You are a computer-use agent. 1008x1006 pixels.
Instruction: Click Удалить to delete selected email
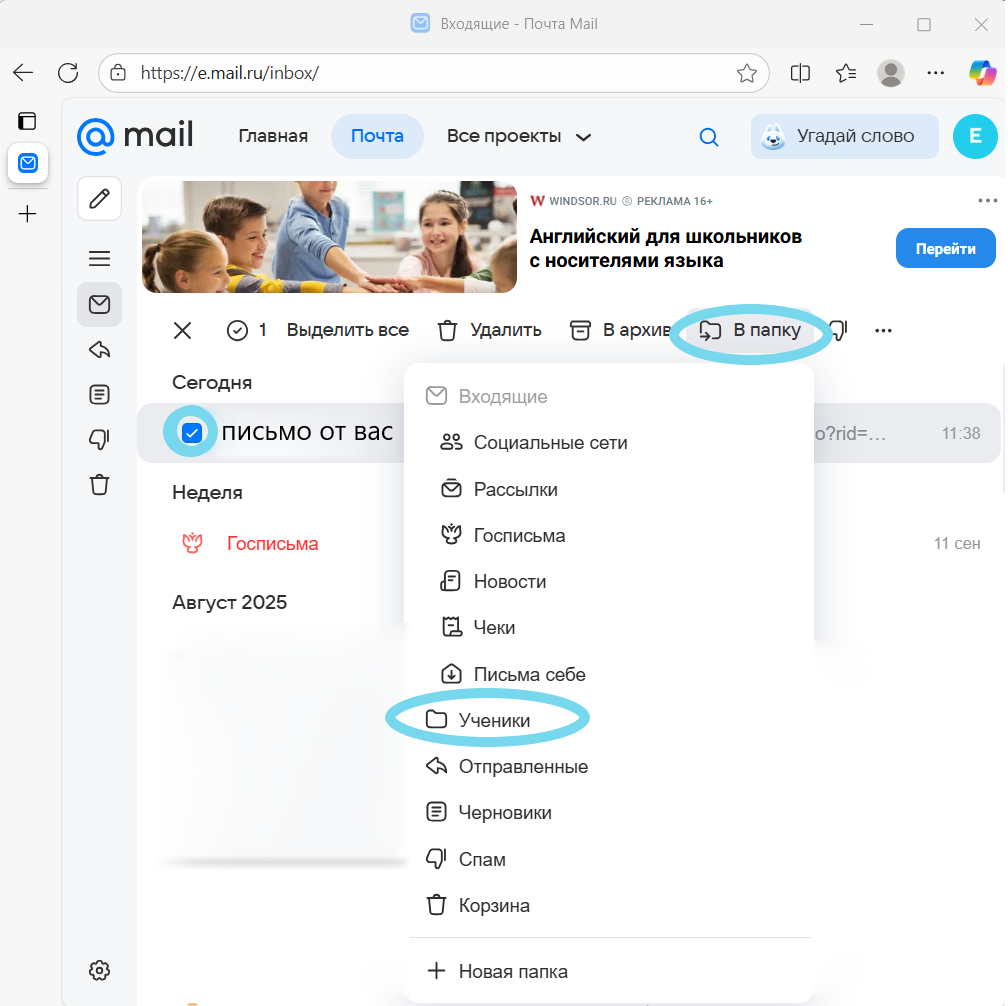click(x=491, y=330)
